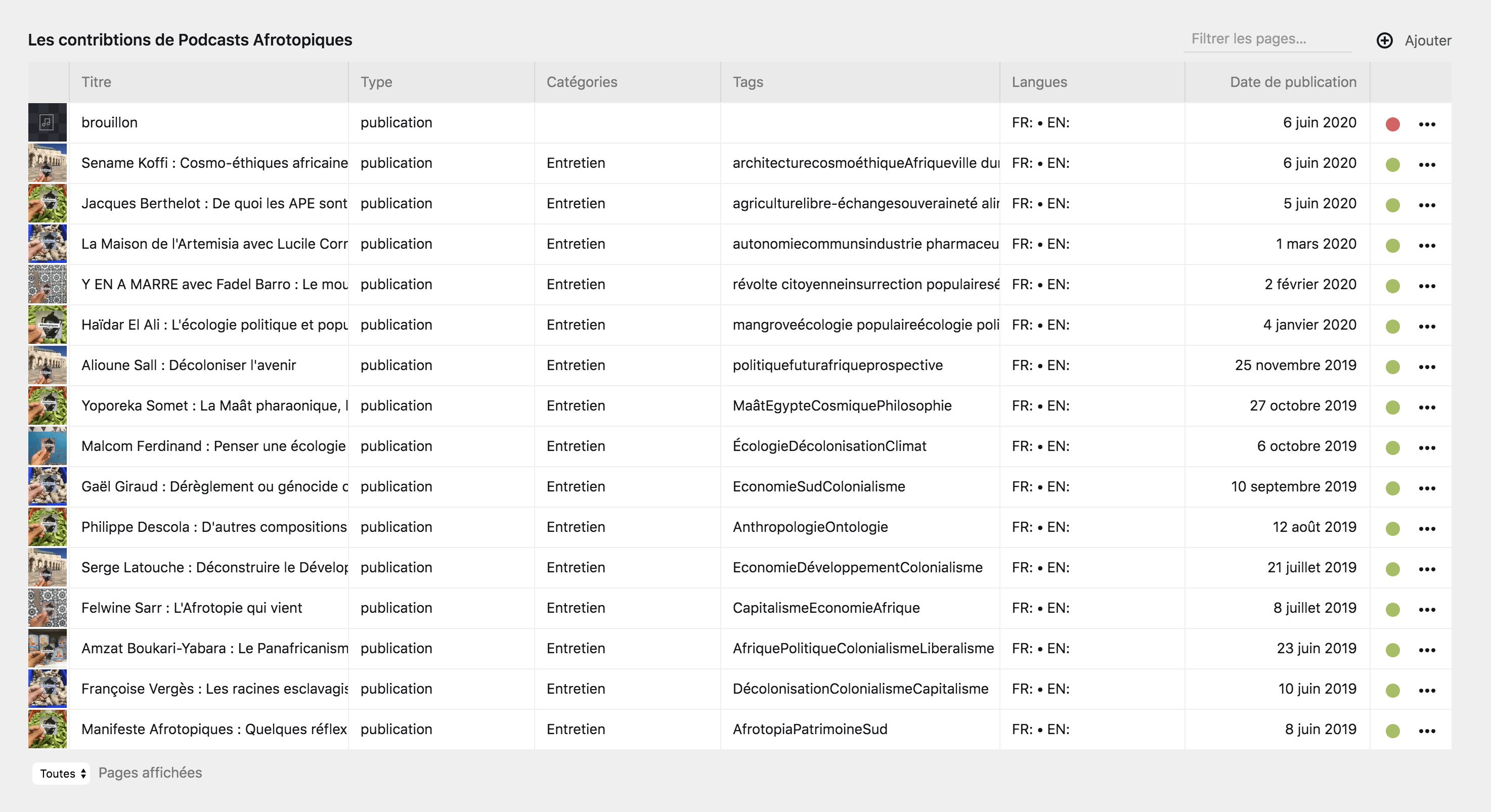
Task: Open 'Alioune Sall : Décoloniser l'avenir'
Action: pyautogui.click(x=188, y=365)
